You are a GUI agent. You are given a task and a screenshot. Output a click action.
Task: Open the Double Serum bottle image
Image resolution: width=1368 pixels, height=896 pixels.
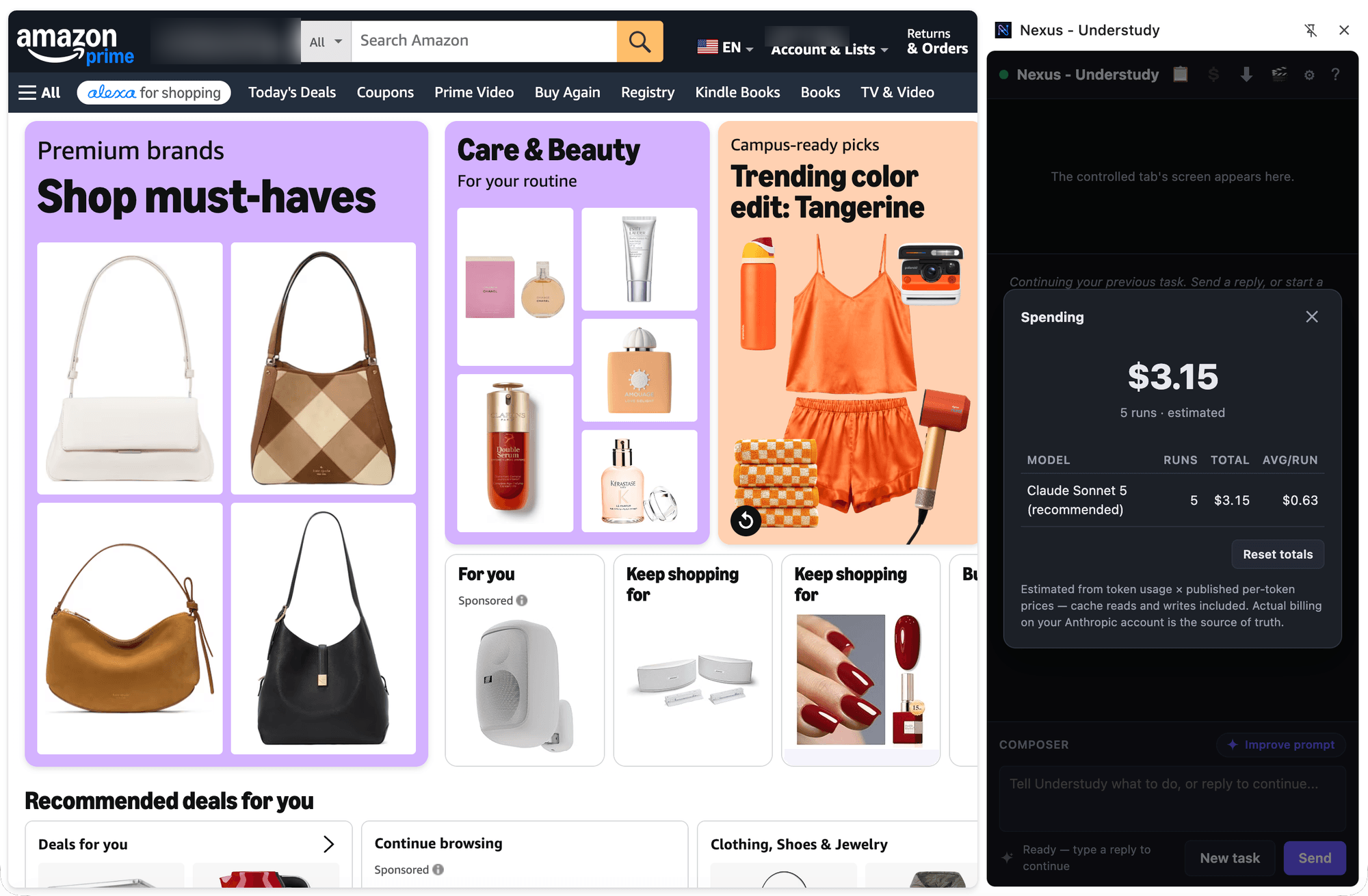[x=515, y=453]
